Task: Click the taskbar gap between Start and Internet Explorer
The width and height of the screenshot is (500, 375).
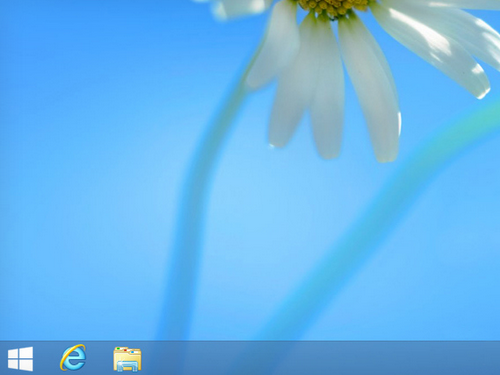Action: point(46,358)
